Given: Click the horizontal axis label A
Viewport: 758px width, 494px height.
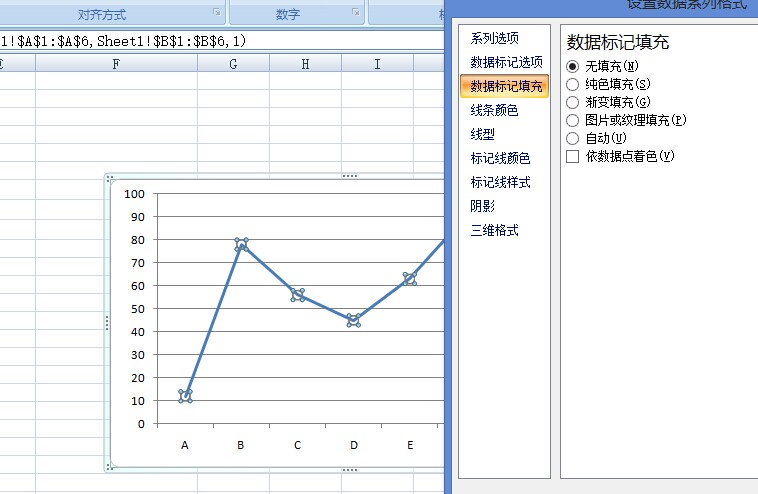Looking at the screenshot, I should pyautogui.click(x=185, y=445).
